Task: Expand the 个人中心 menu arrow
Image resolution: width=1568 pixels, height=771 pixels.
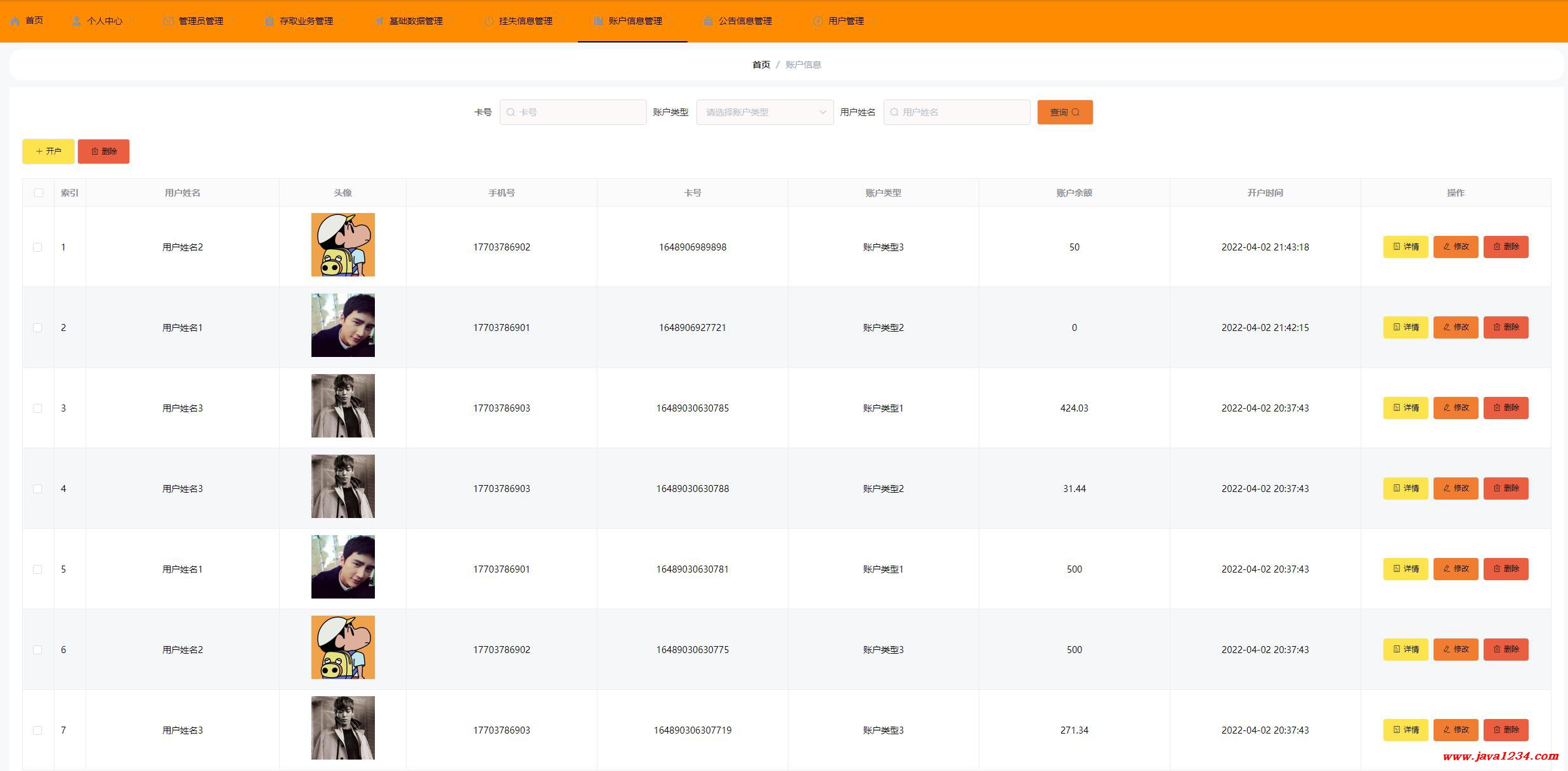Action: pyautogui.click(x=132, y=21)
